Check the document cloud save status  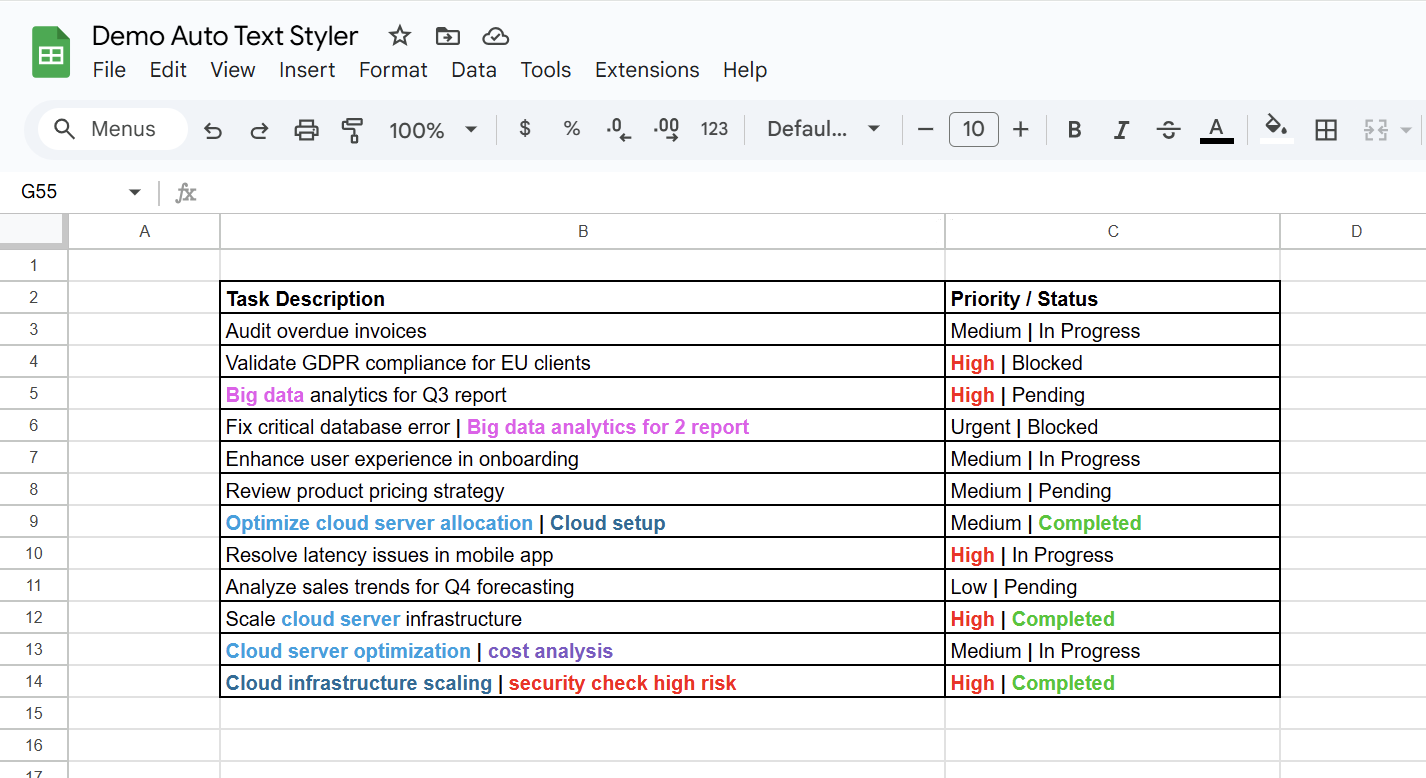click(x=495, y=36)
